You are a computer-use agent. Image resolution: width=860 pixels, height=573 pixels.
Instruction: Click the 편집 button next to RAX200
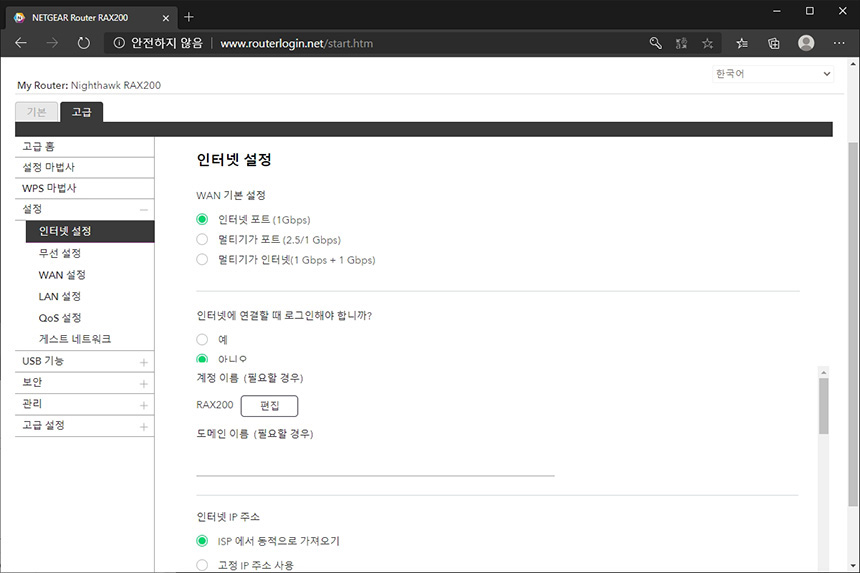point(269,406)
